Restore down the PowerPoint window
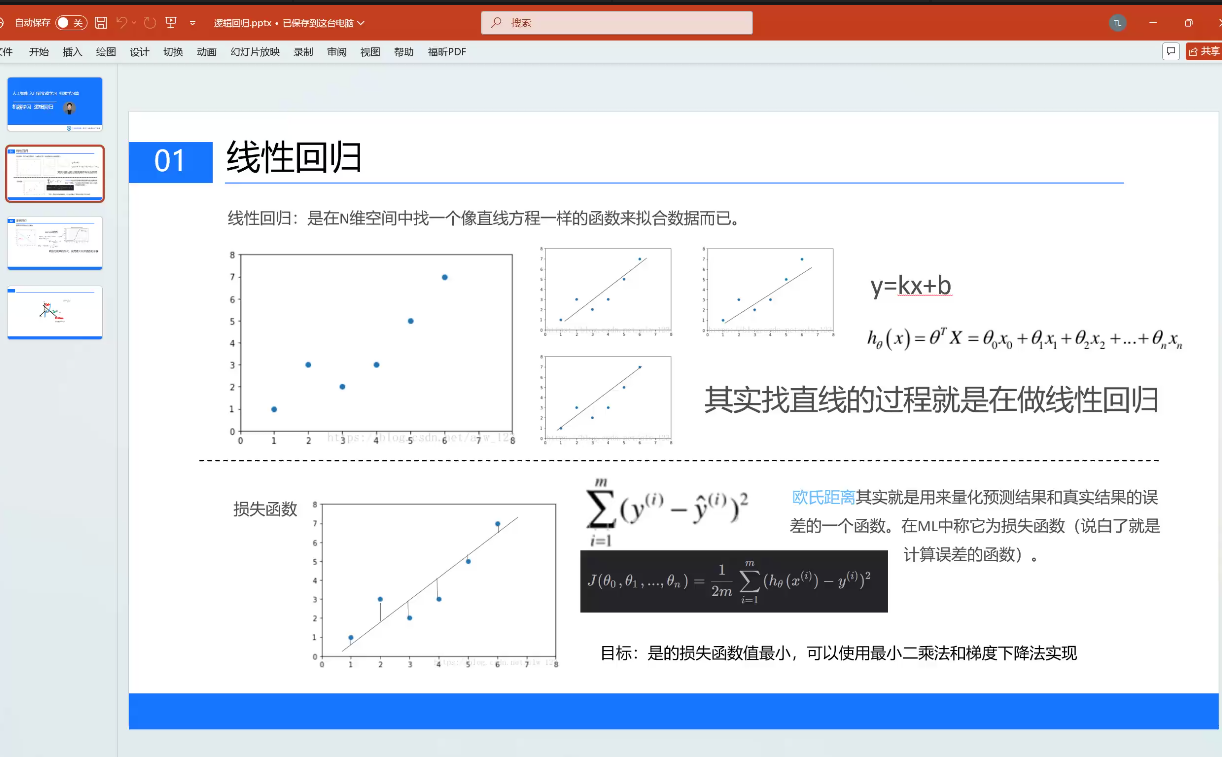The width and height of the screenshot is (1222, 757). (x=1188, y=22)
